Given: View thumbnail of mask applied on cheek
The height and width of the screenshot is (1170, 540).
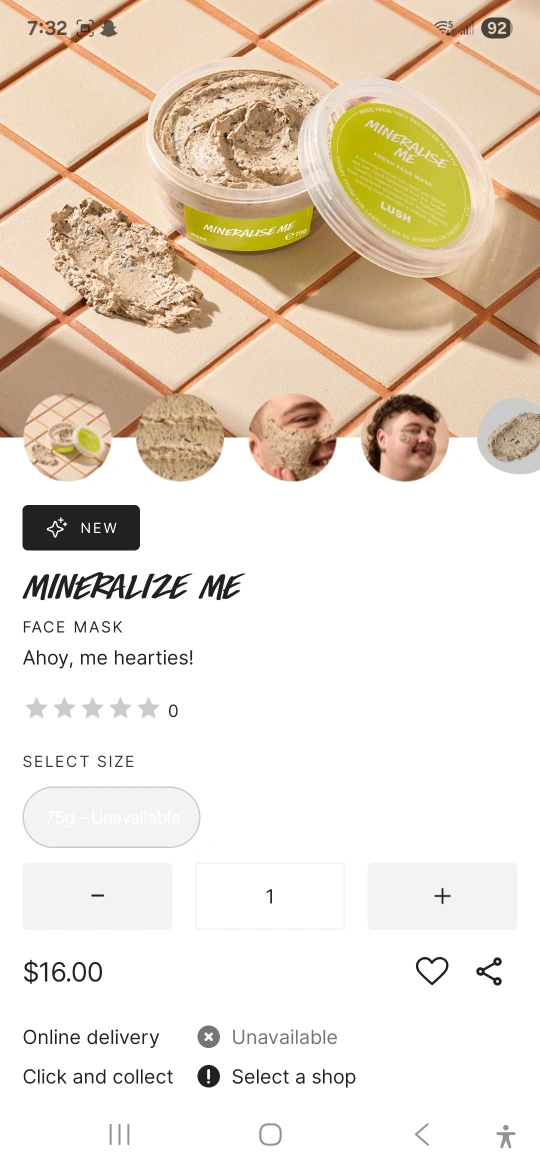Looking at the screenshot, I should [x=292, y=437].
